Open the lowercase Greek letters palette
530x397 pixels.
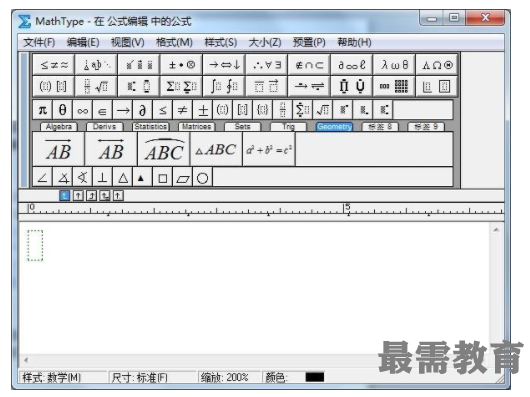click(x=395, y=65)
